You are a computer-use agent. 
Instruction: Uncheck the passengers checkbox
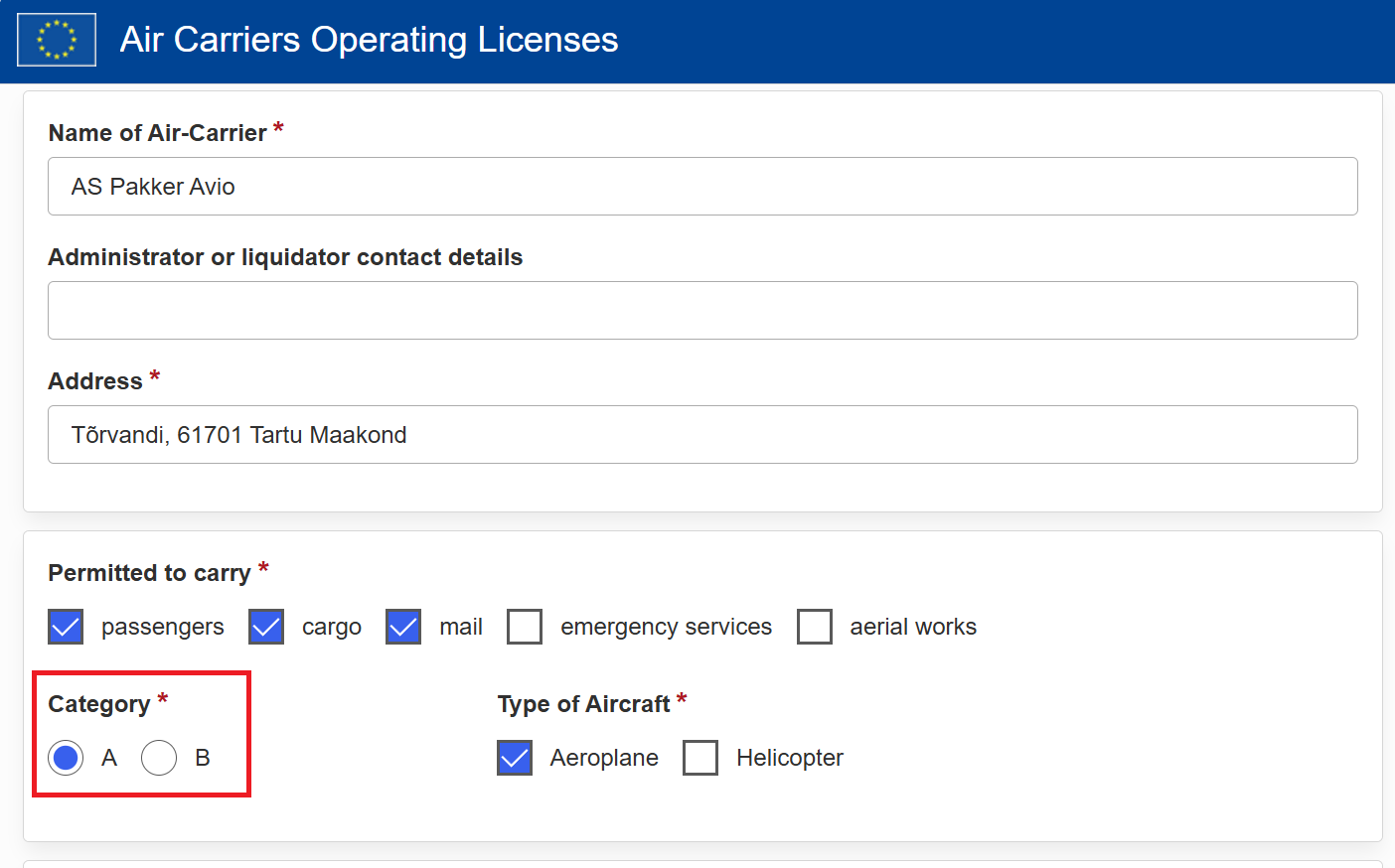[x=66, y=627]
